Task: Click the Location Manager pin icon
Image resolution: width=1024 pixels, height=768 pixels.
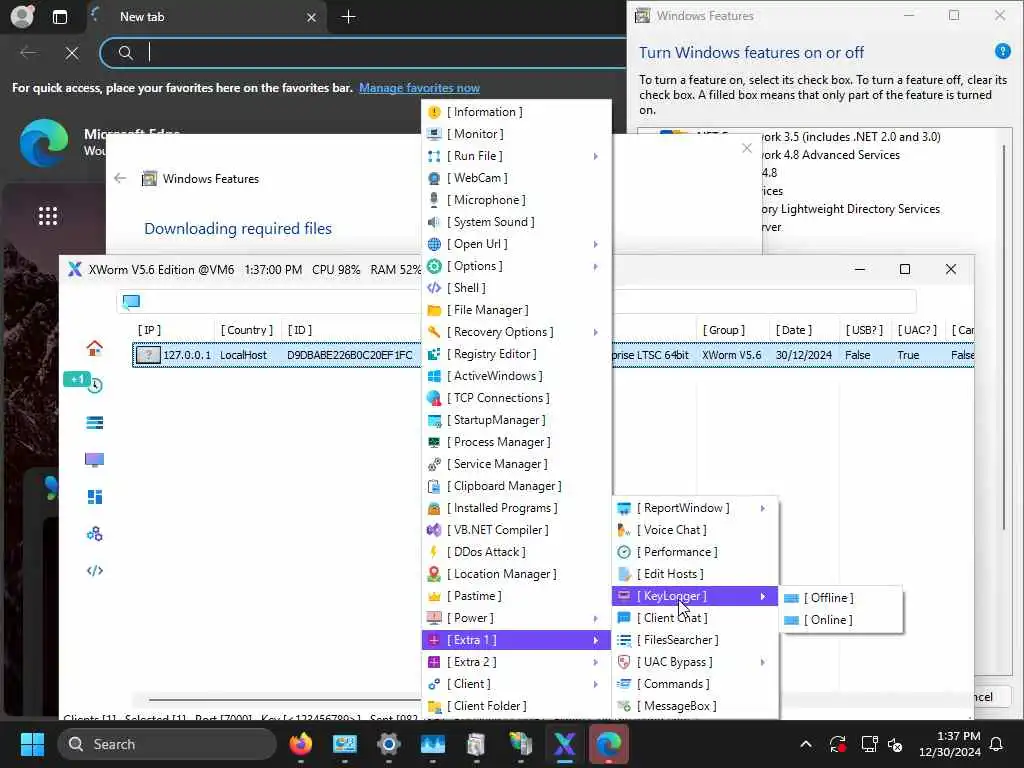Action: (434, 575)
